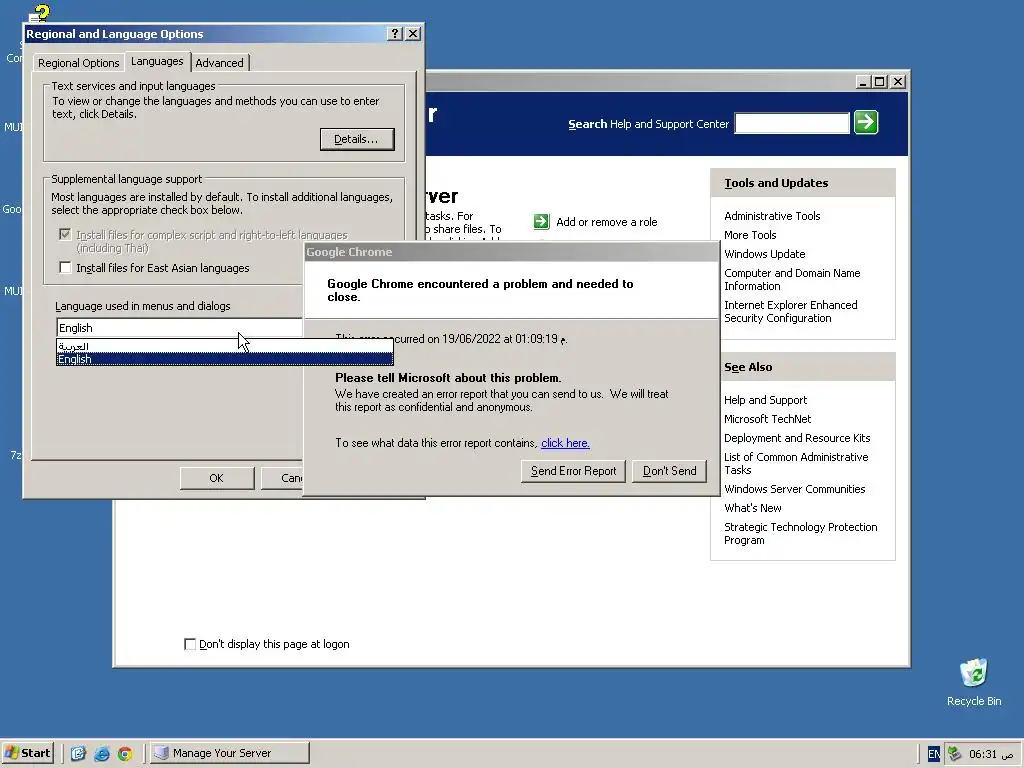This screenshot has width=1024, height=768.
Task: Open Deployment and Resource Kits link
Action: pos(797,438)
